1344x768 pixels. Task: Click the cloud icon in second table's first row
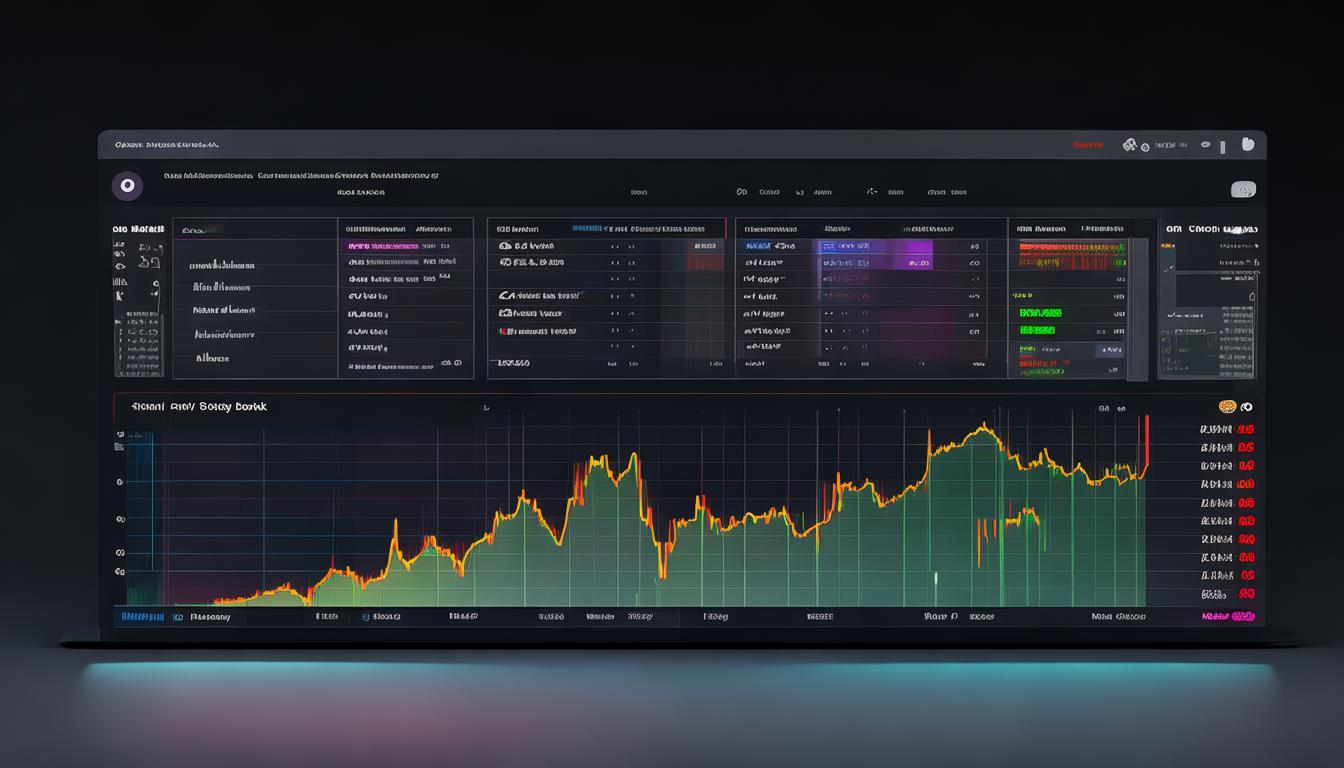click(505, 245)
